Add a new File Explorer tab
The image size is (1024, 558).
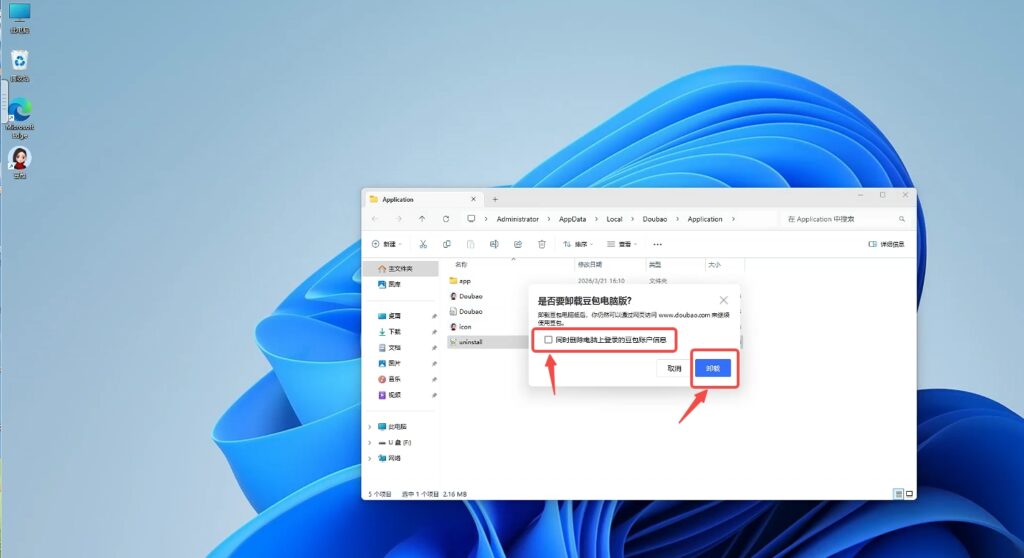point(494,199)
